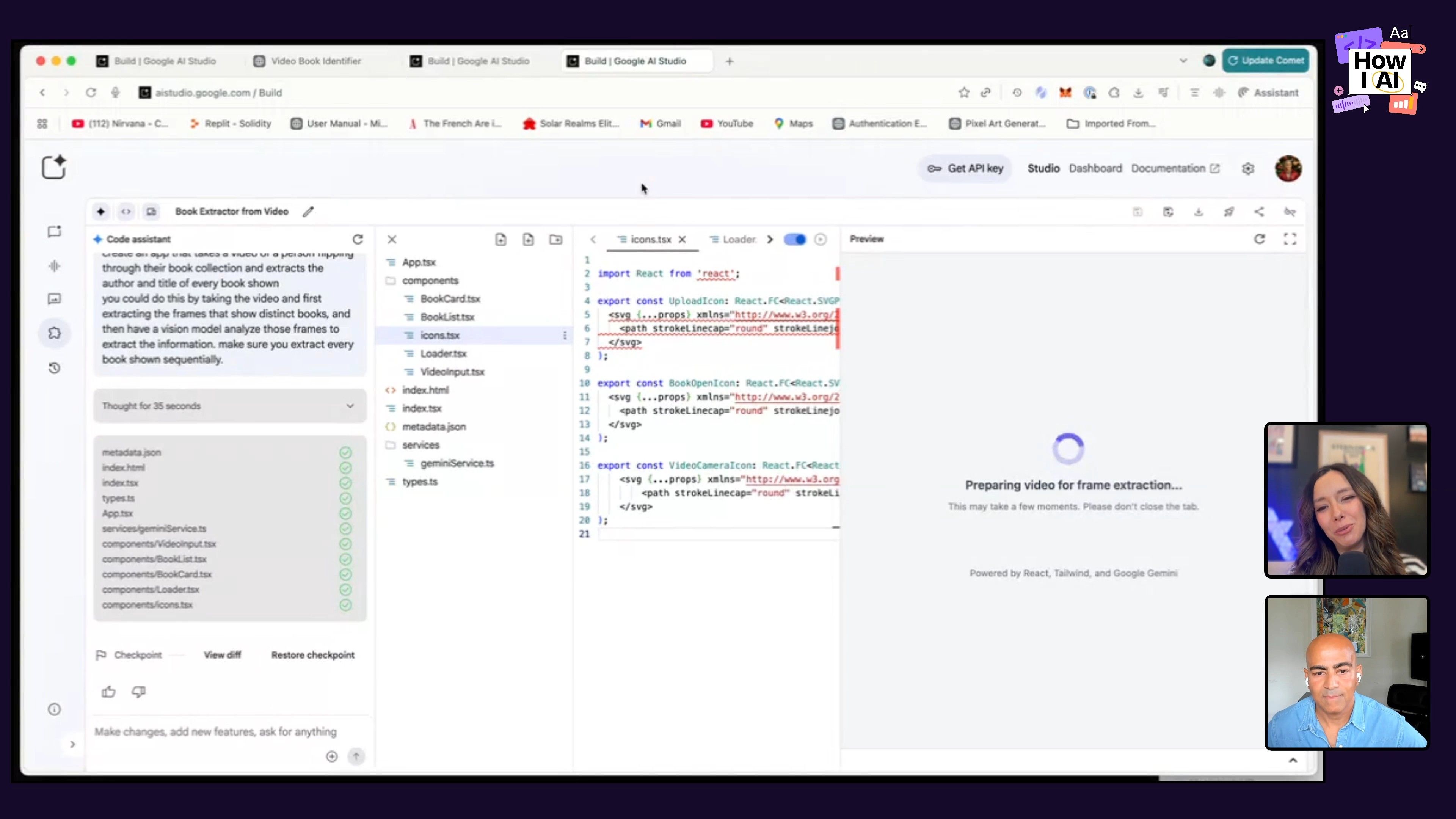Click the add attachment plus icon

pos(332,757)
